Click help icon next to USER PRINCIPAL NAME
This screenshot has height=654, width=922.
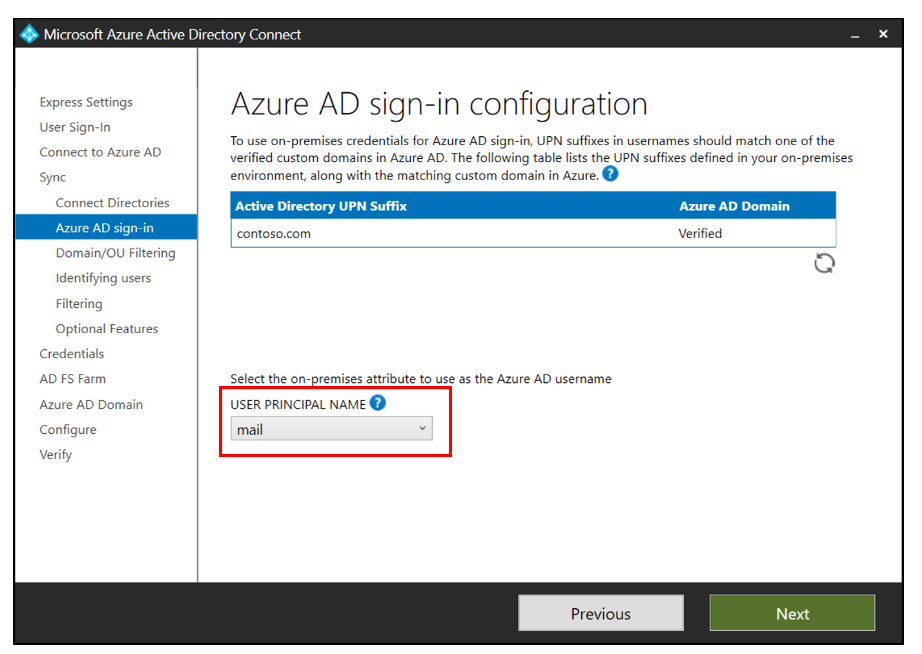[377, 403]
